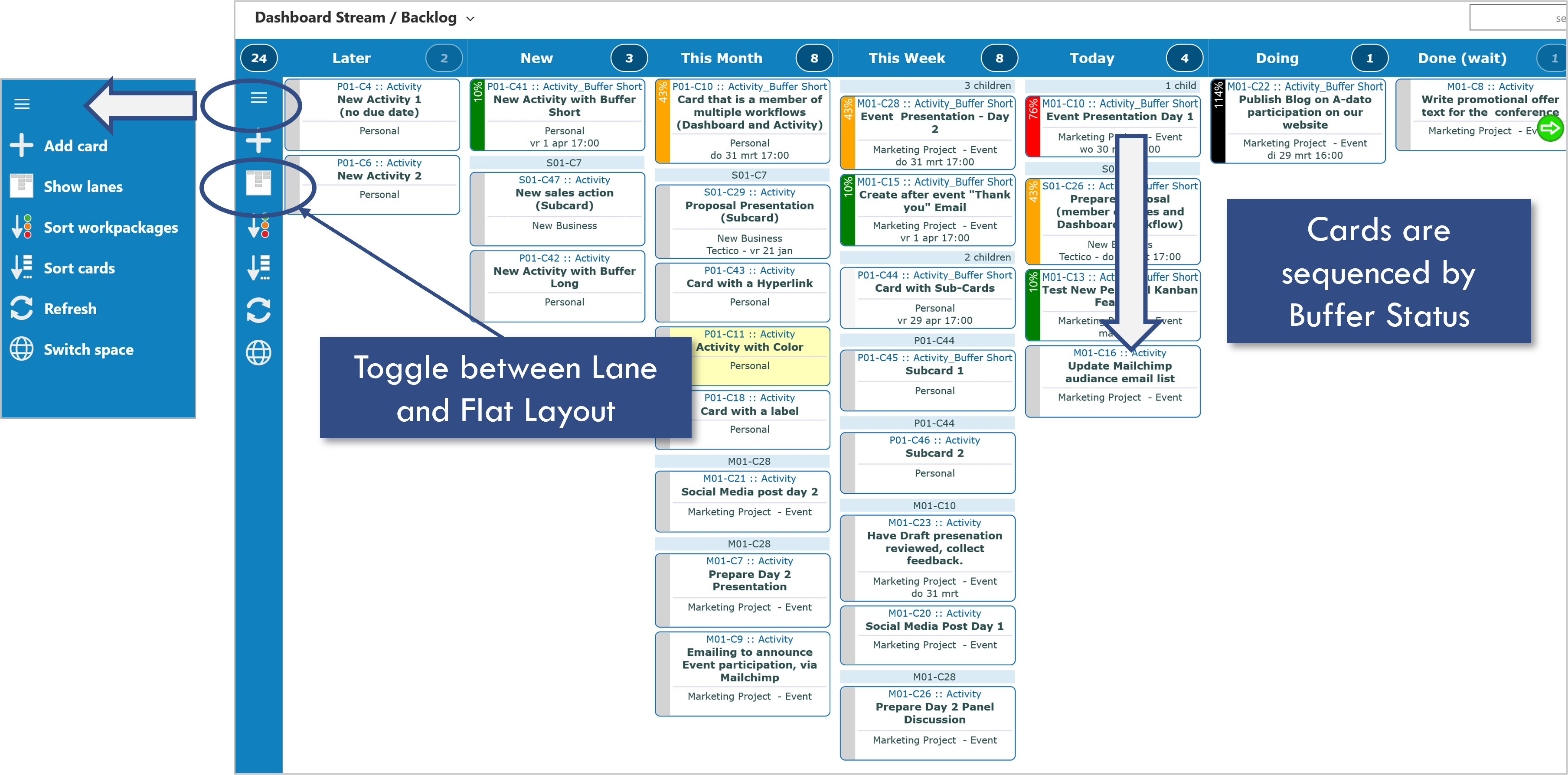The width and height of the screenshot is (1568, 775).
Task: Click the Refresh icon in the expanded sidebar
Action: 22,309
